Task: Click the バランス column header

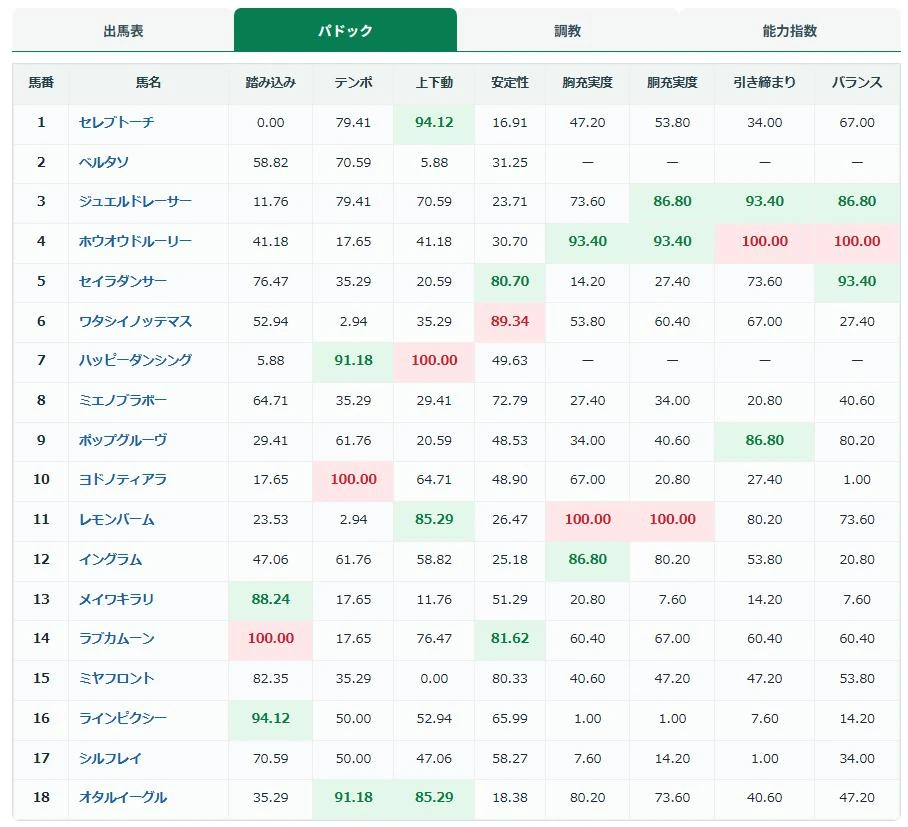Action: coord(857,83)
